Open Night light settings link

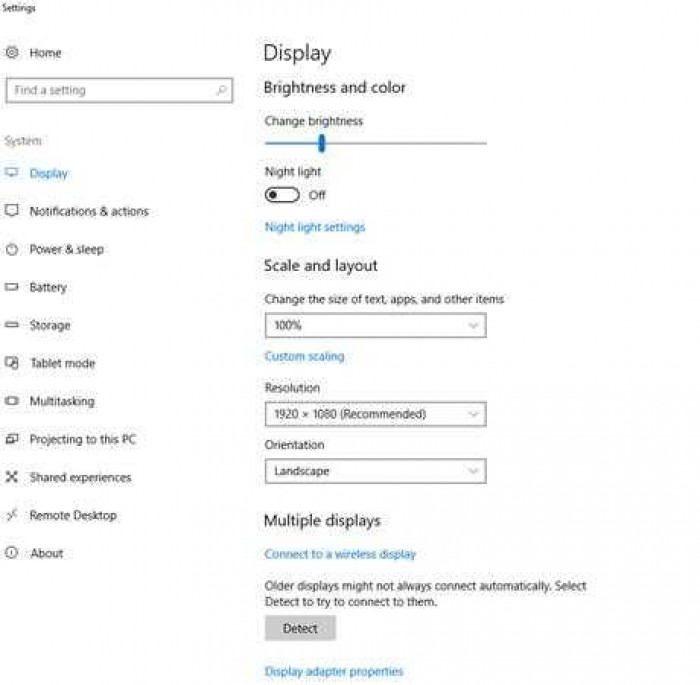pyautogui.click(x=315, y=227)
